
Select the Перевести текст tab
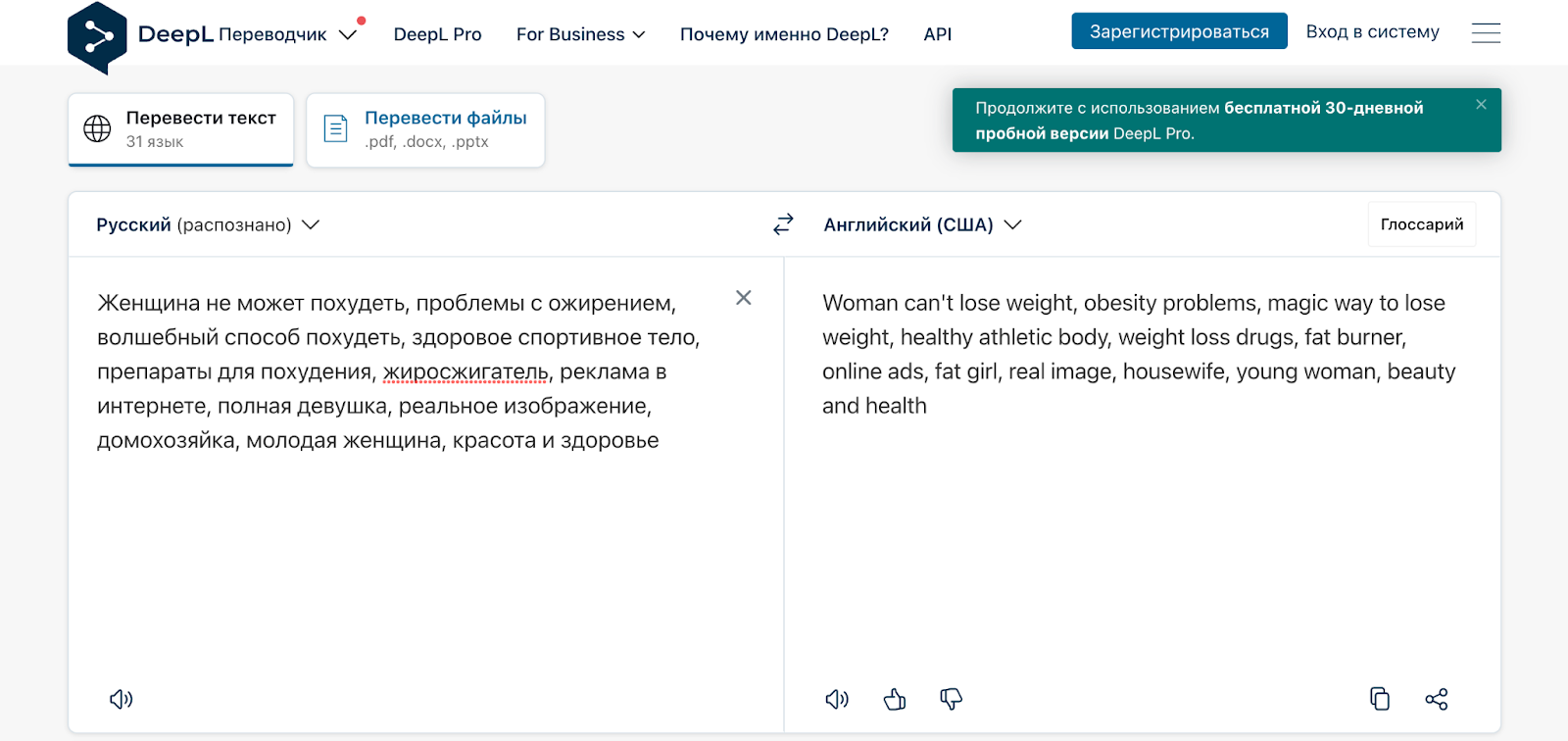181,129
